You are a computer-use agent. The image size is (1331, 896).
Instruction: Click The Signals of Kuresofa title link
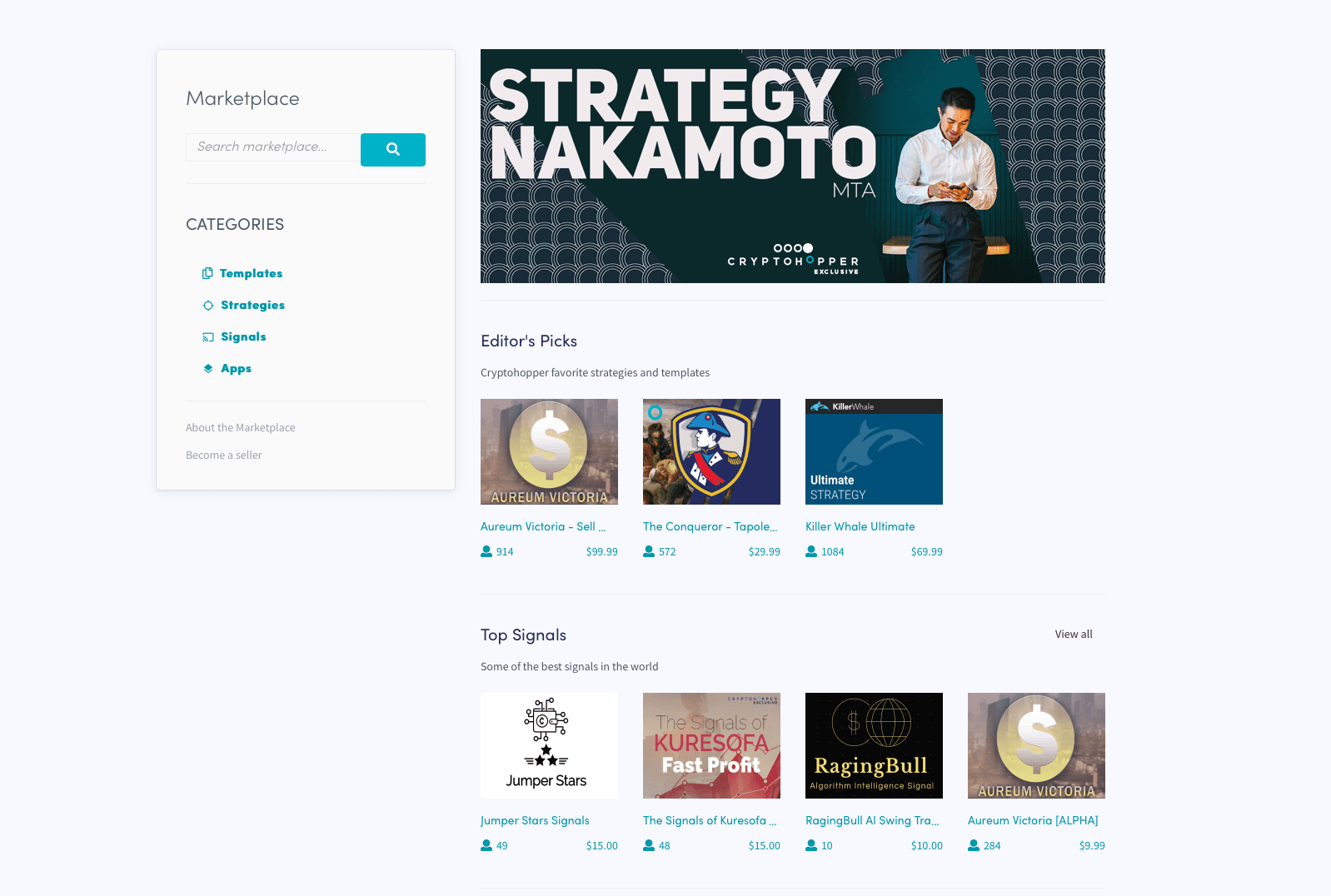[x=710, y=820]
